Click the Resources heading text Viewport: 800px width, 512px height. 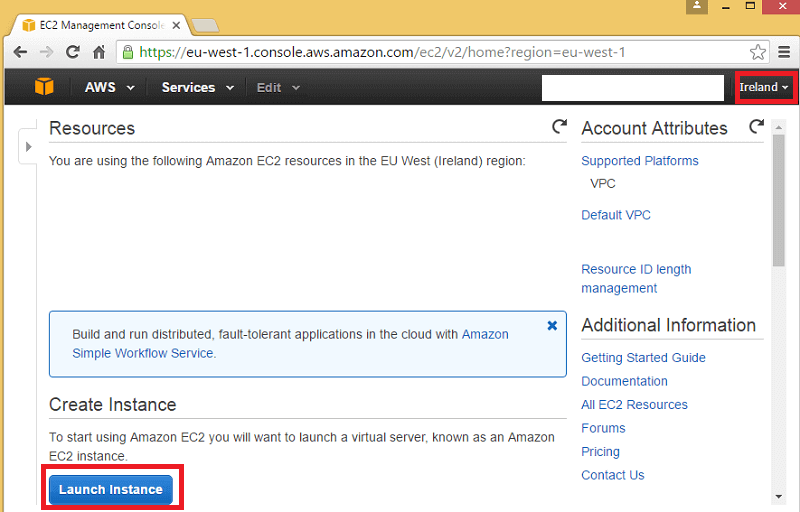tap(92, 128)
